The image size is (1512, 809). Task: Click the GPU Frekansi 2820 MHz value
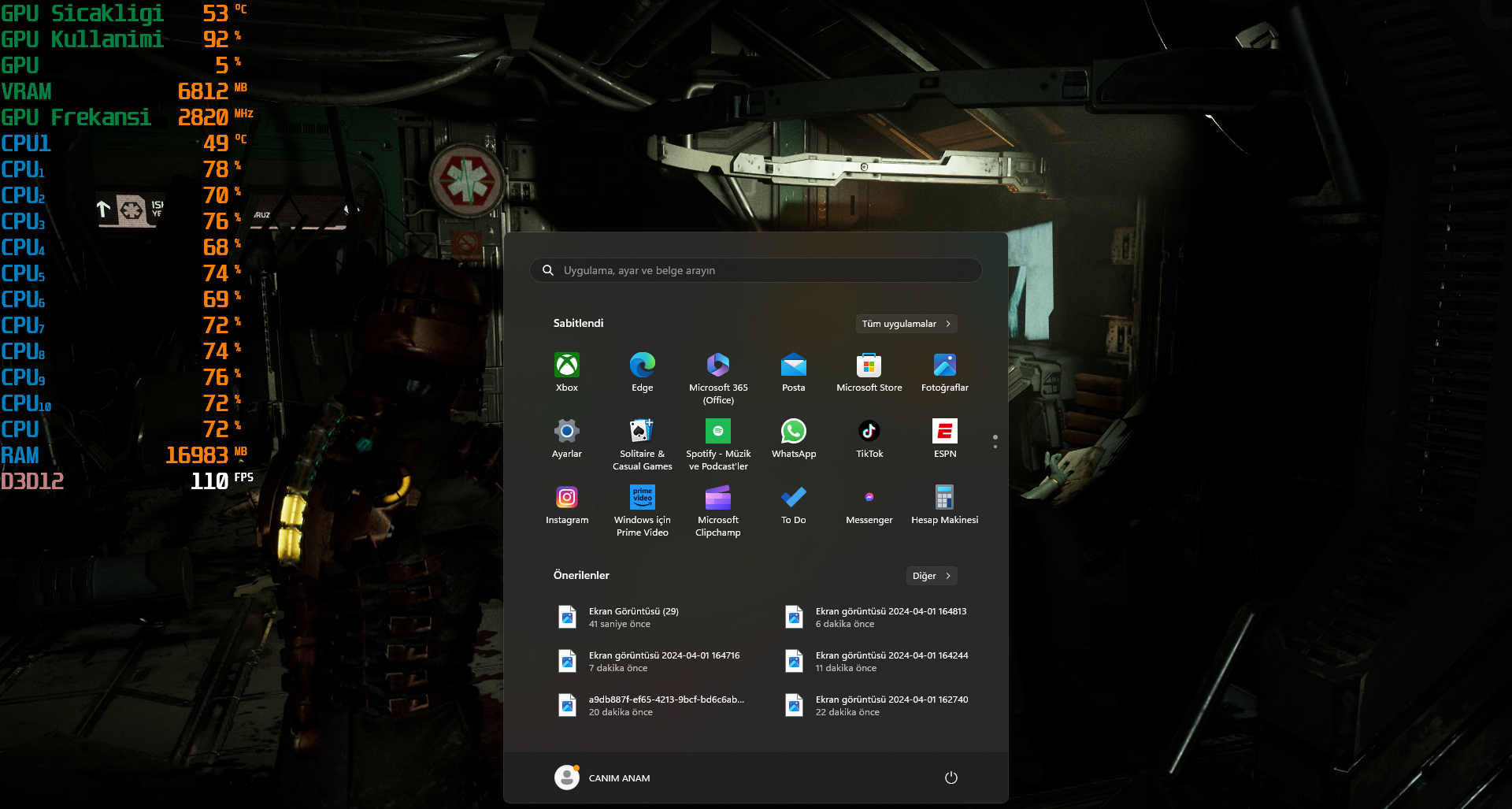(215, 117)
